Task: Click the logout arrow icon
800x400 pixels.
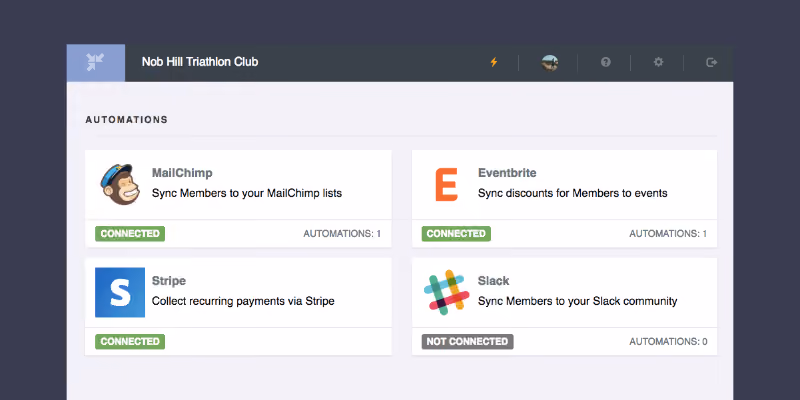Action: (712, 62)
